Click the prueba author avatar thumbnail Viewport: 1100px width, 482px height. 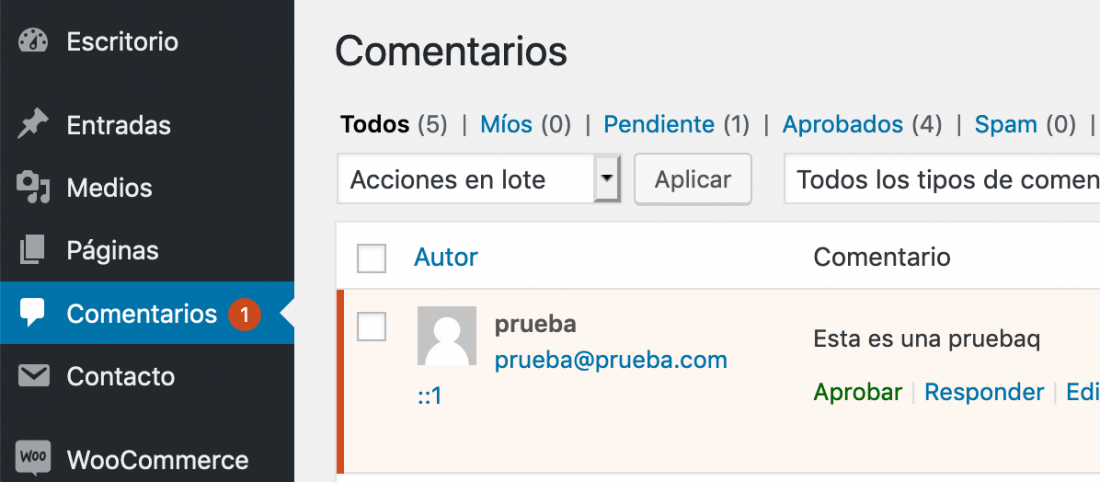pos(447,335)
